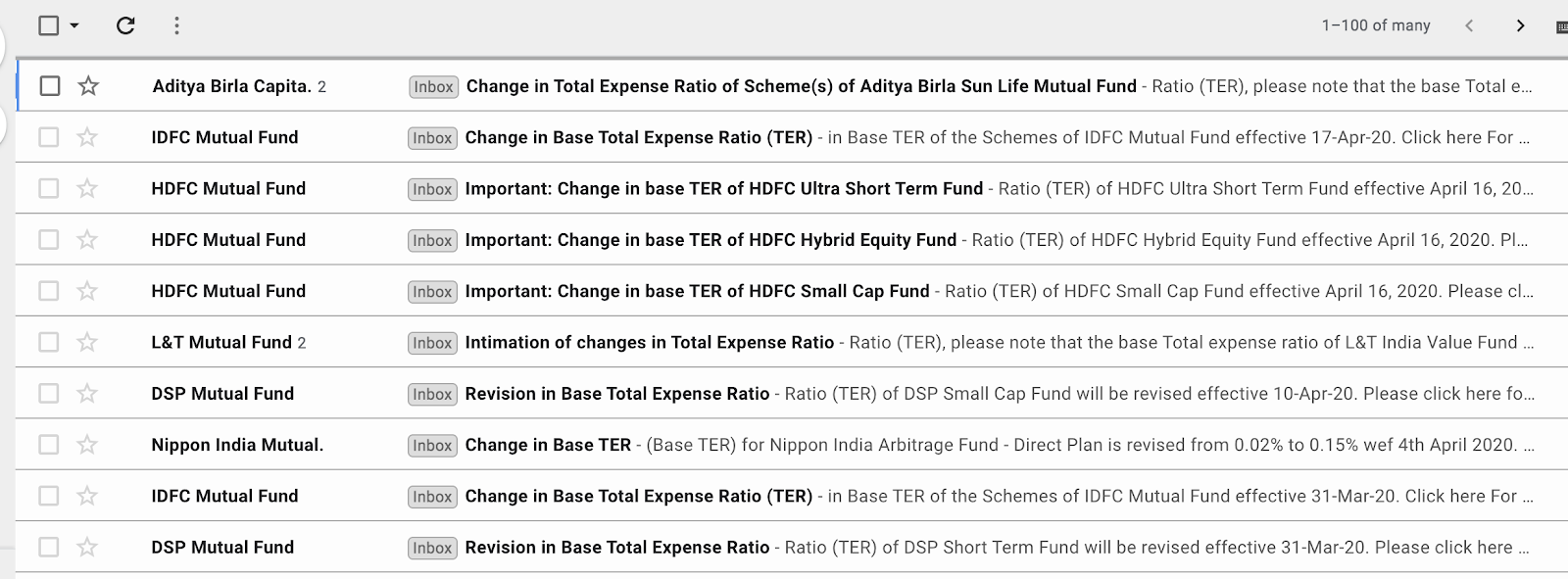This screenshot has width=1568, height=579.
Task: Open the Nippon India Change in Base TER email
Action: 549,445
